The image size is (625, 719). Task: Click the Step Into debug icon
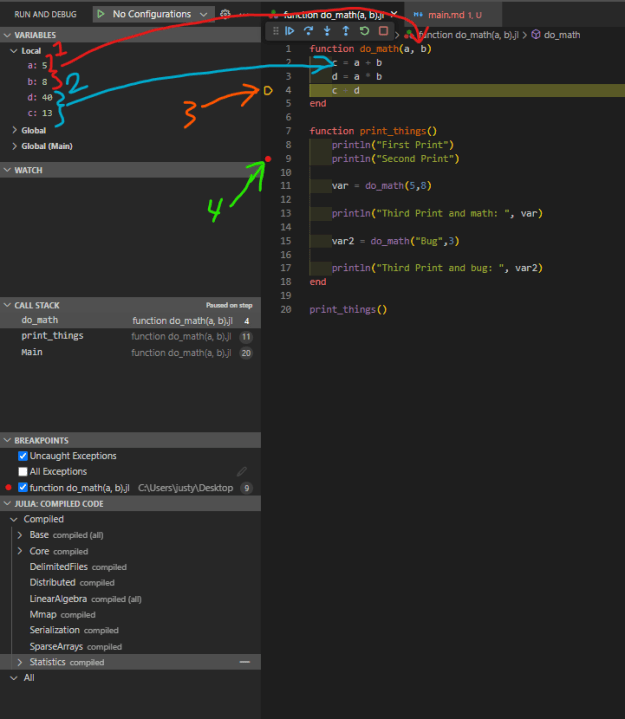[327, 31]
